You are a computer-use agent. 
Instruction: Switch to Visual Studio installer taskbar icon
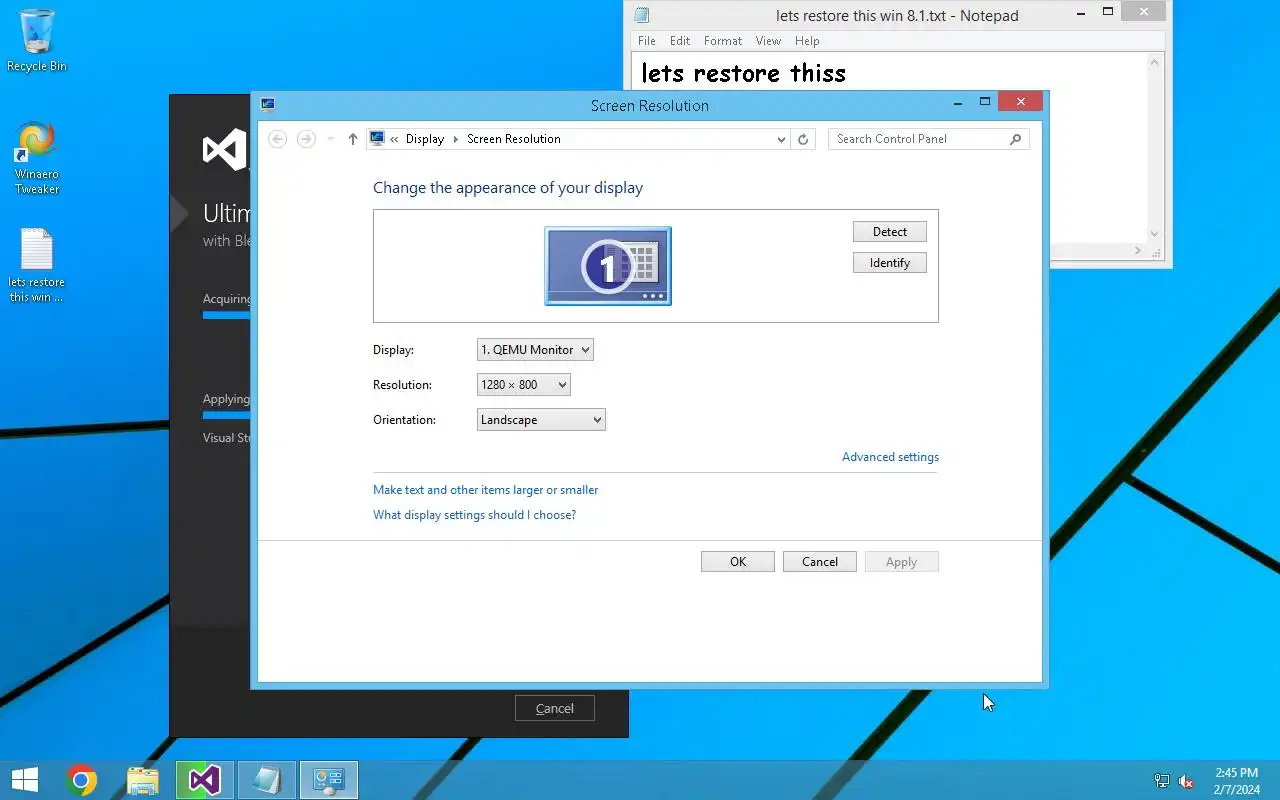pyautogui.click(x=205, y=780)
